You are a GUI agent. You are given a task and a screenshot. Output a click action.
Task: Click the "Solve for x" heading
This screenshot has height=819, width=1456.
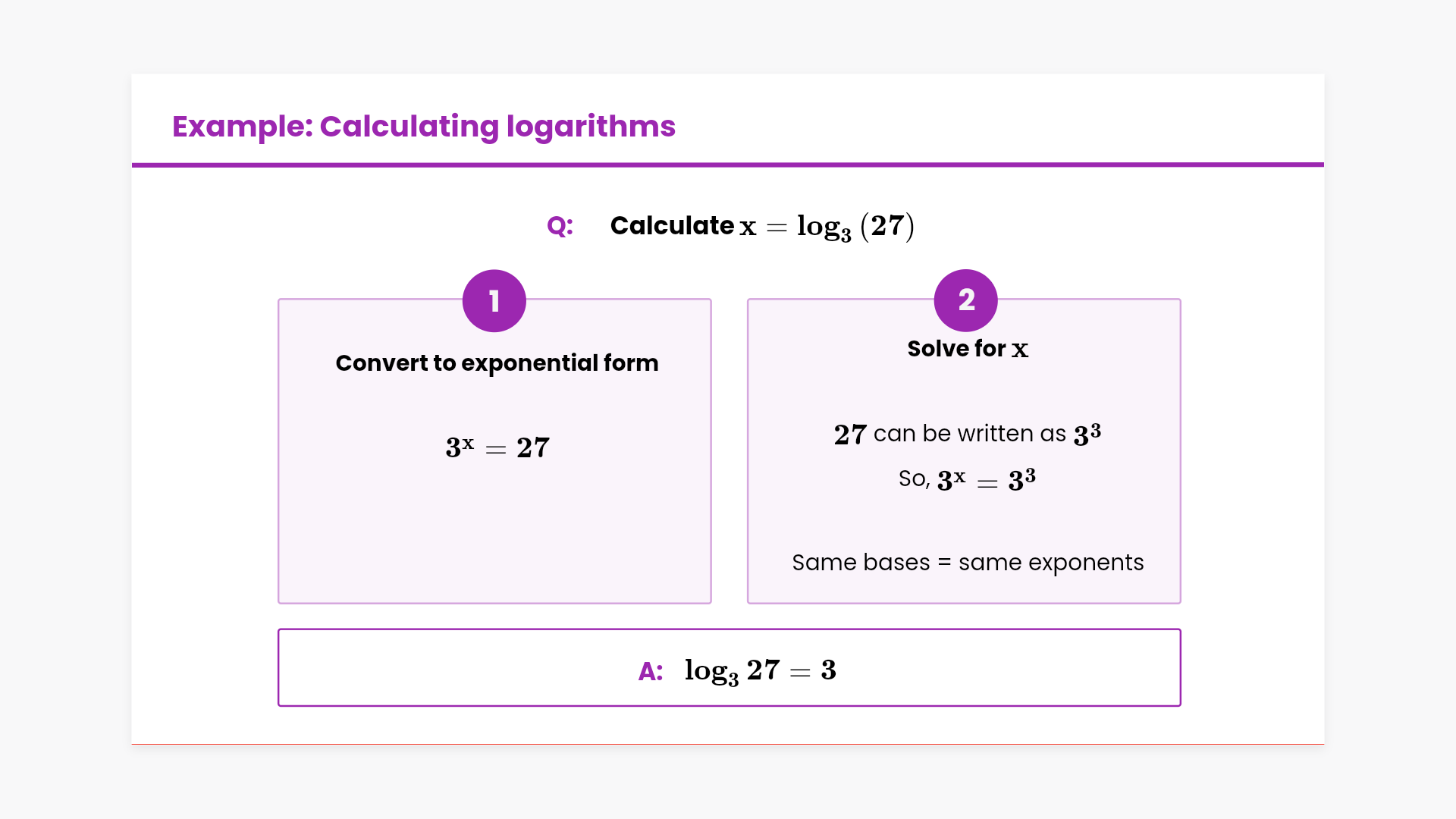pyautogui.click(x=968, y=349)
